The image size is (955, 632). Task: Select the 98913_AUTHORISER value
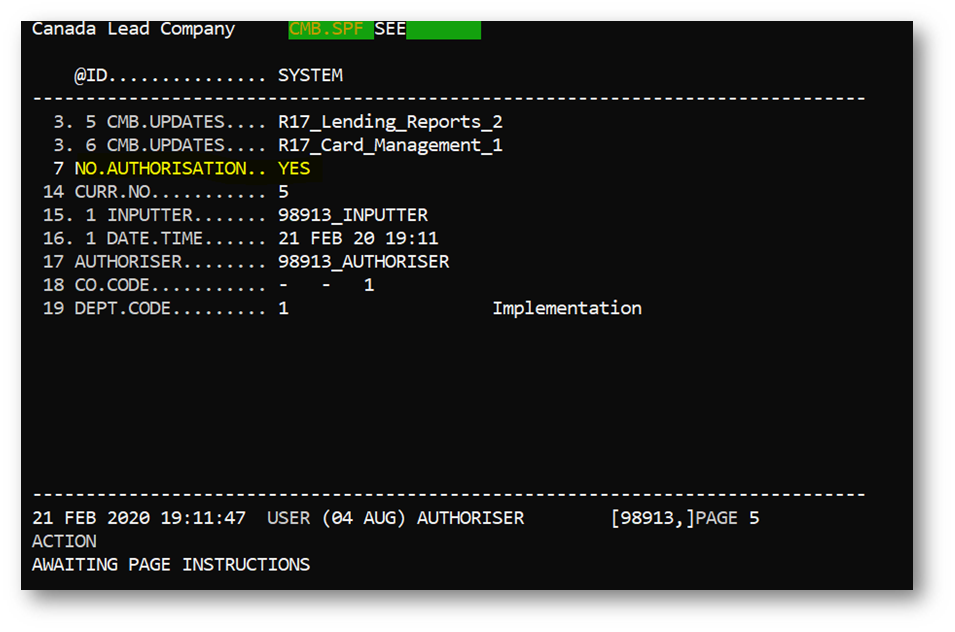coord(363,261)
